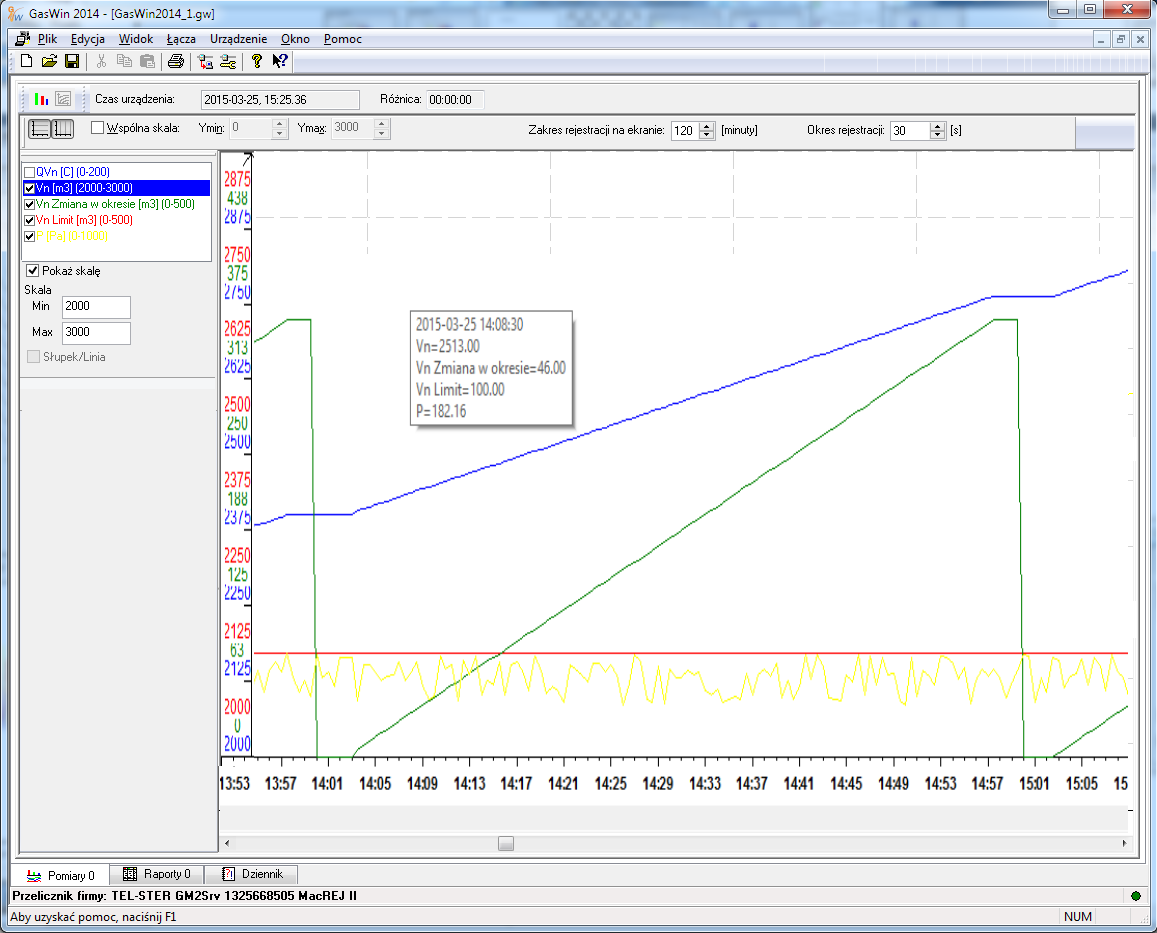
Task: Click Vn=2513.00 in the chart tooltip
Action: [x=448, y=346]
